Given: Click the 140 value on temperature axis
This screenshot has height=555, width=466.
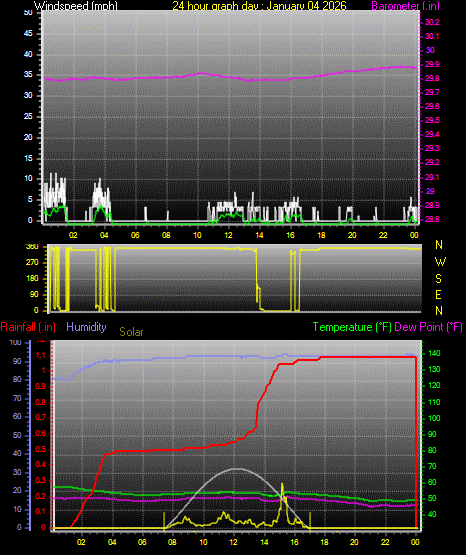Looking at the screenshot, I should coord(434,353).
